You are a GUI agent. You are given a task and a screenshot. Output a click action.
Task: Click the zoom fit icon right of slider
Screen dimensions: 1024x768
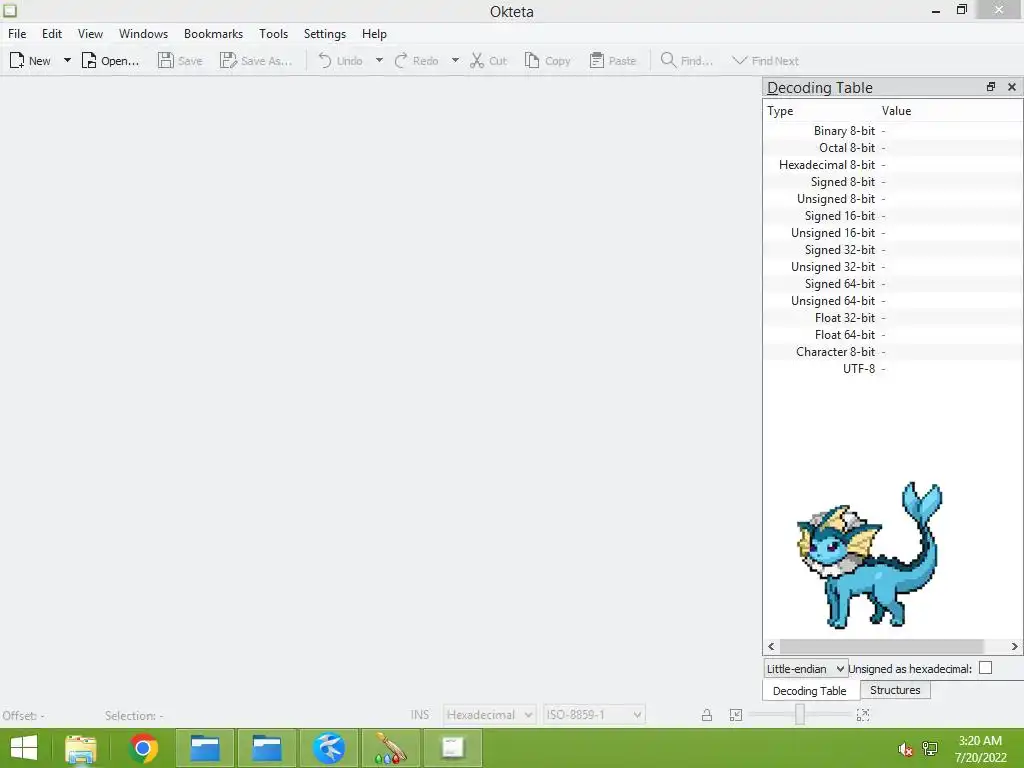863,715
